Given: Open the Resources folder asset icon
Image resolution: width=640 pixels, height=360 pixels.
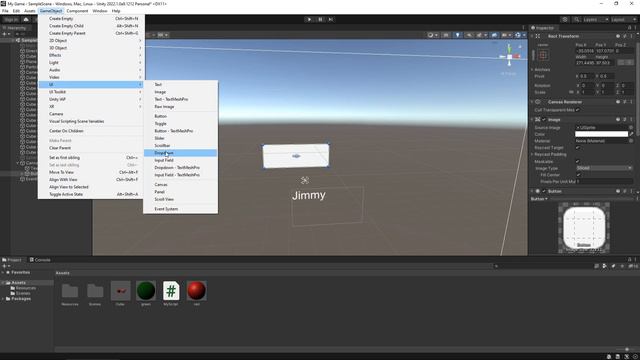Looking at the screenshot, I should point(70,291).
